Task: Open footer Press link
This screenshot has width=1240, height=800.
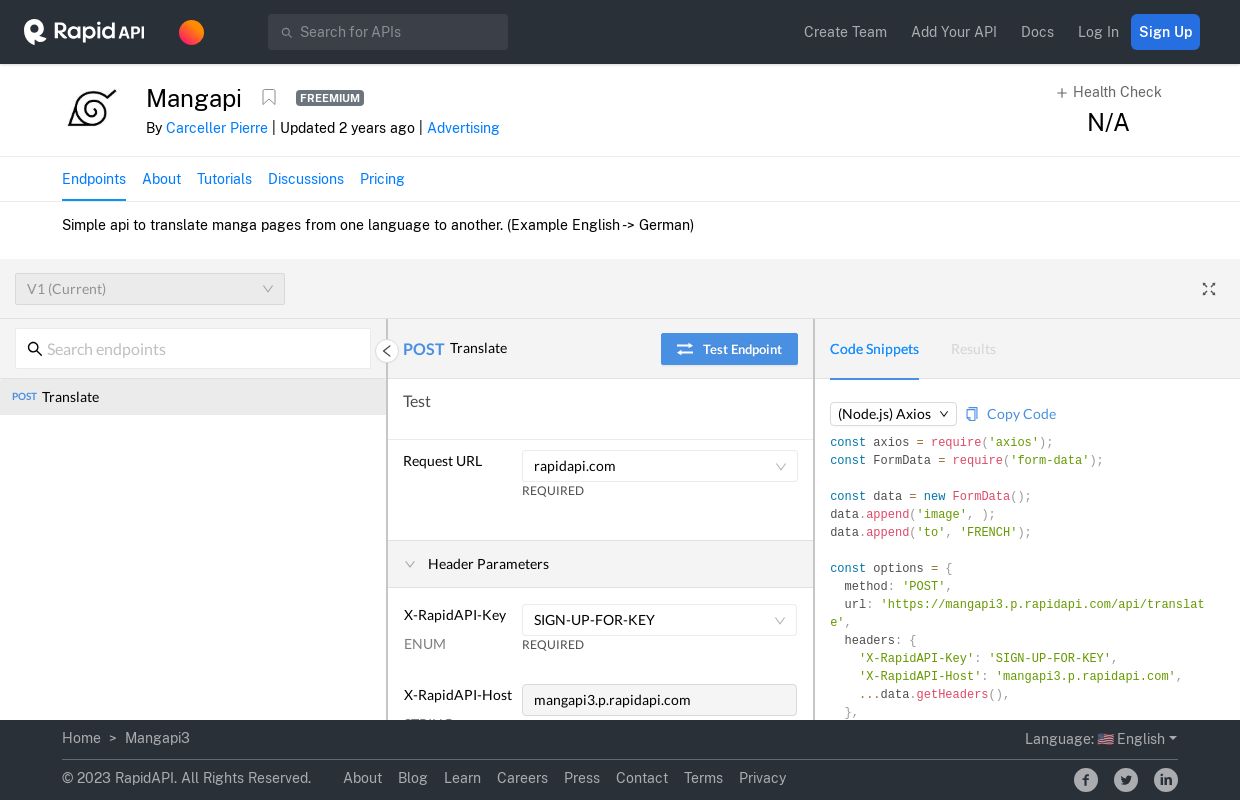Action: click(582, 778)
